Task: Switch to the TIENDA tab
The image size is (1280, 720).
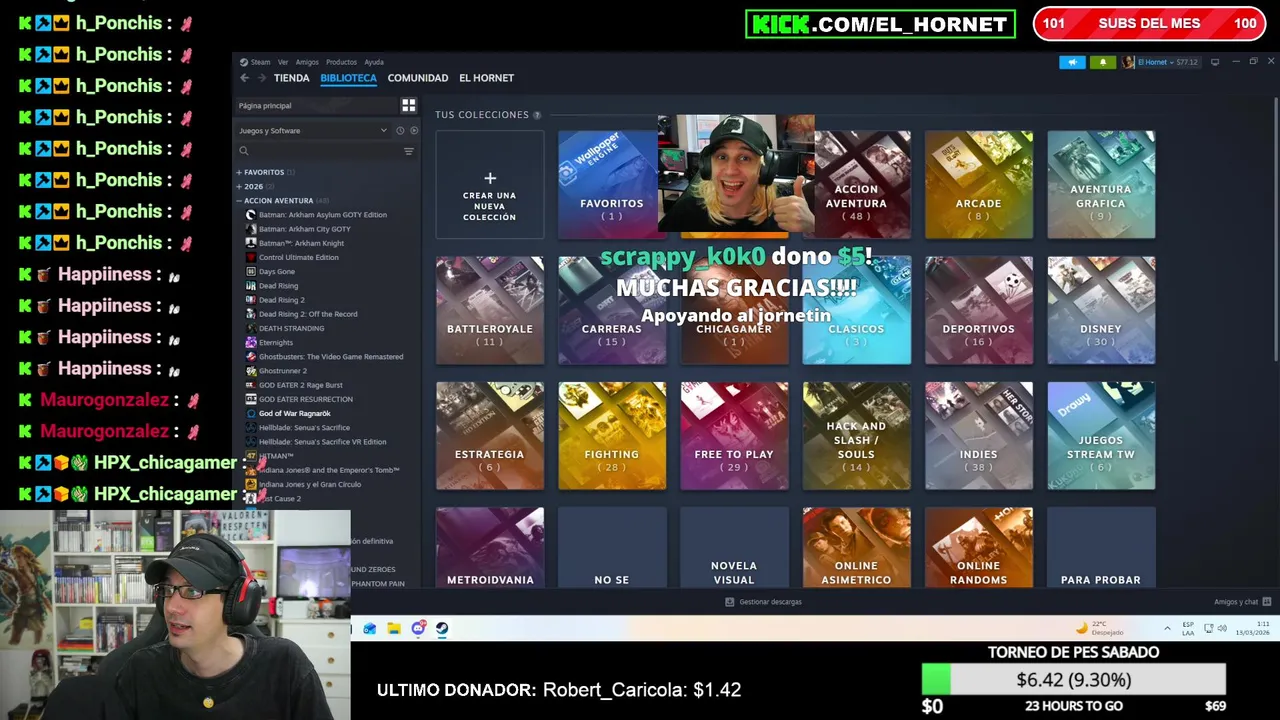Action: (291, 78)
